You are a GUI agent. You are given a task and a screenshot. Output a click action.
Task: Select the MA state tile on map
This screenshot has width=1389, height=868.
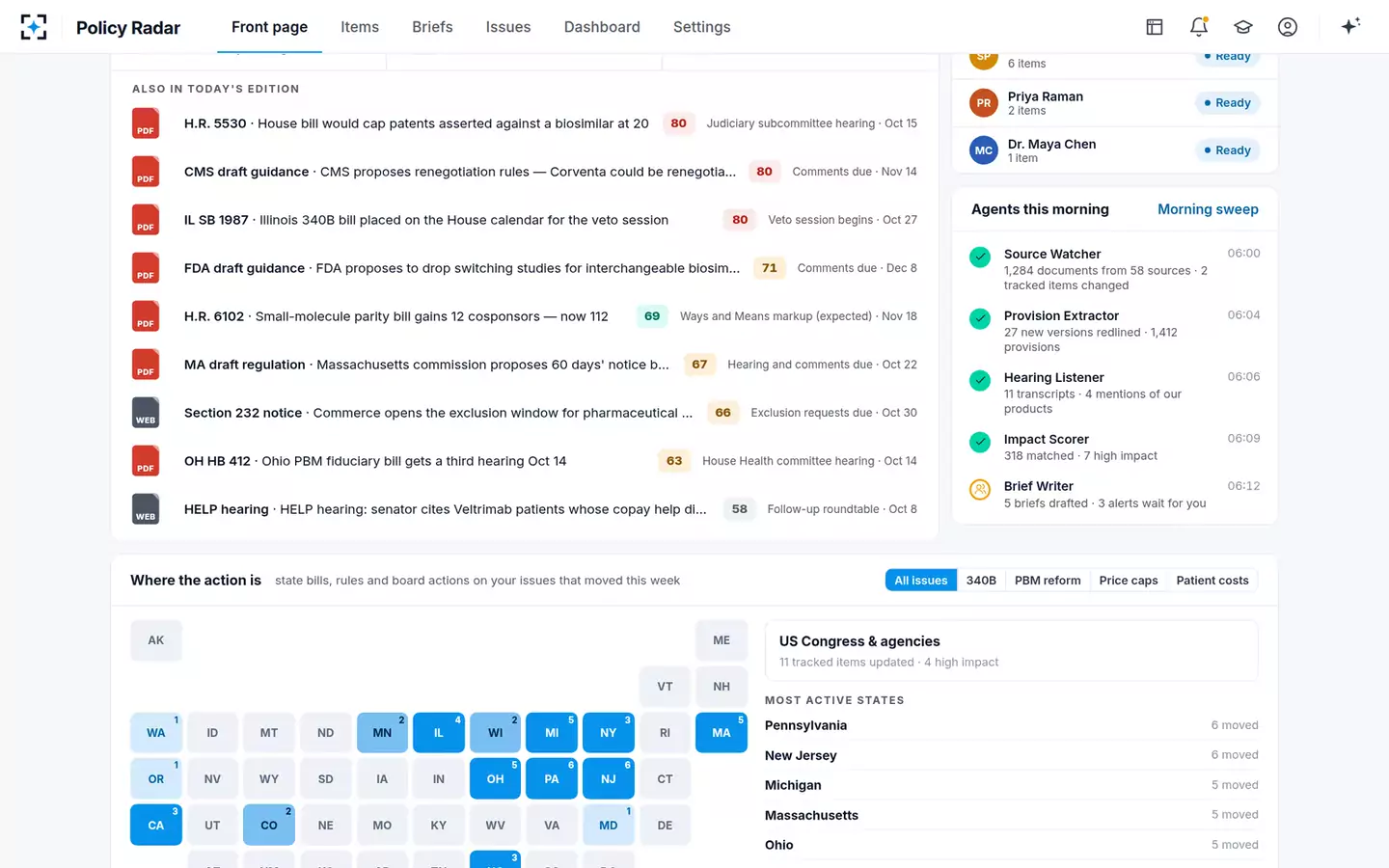[x=722, y=733]
